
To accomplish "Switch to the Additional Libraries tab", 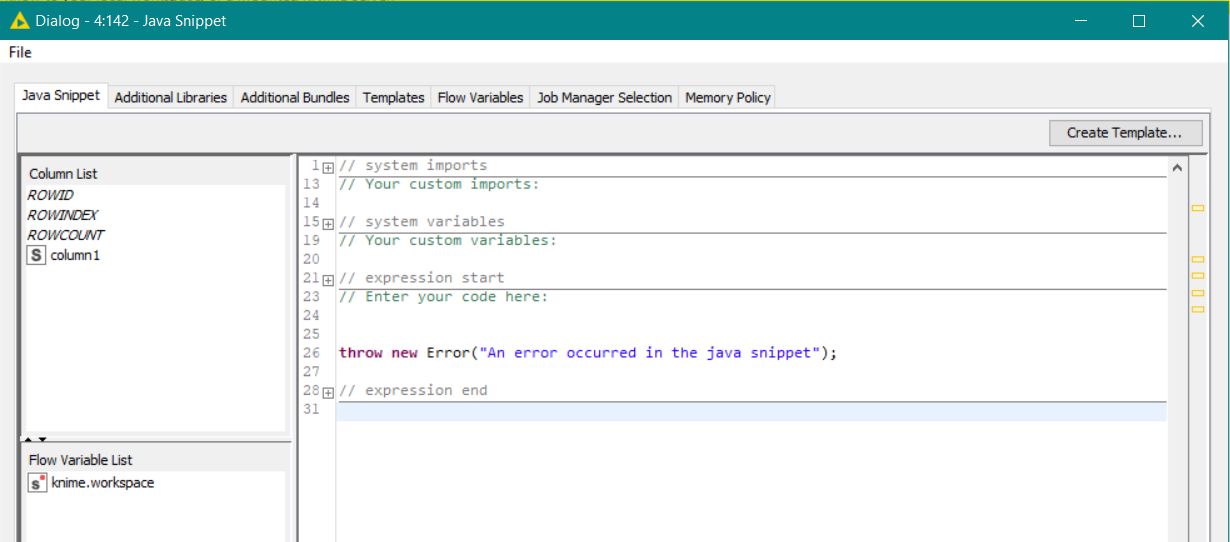I will pyautogui.click(x=170, y=98).
